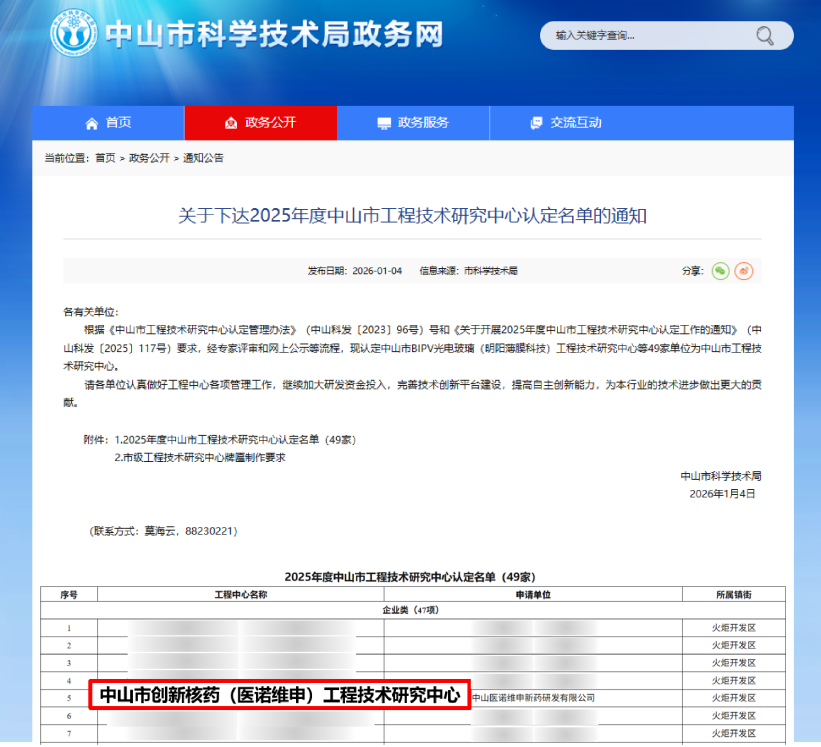Open the 交流互动 navigation tab

click(x=566, y=123)
